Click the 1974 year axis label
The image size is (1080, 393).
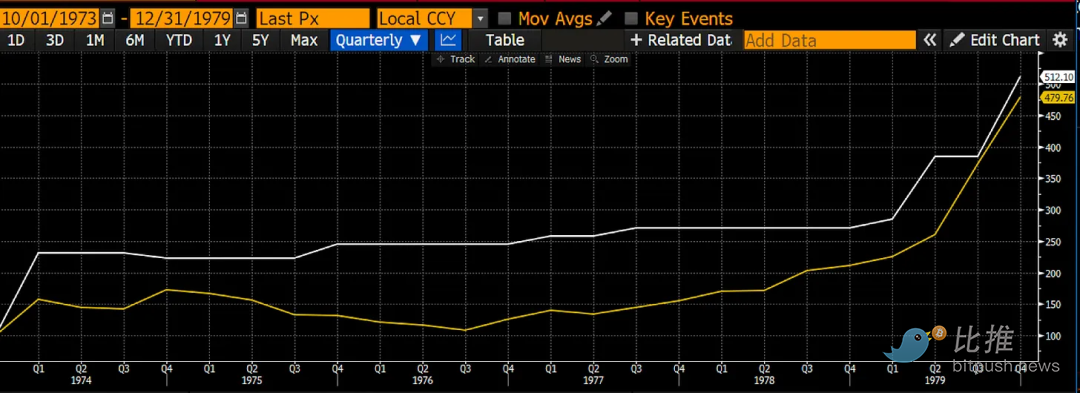[x=81, y=380]
